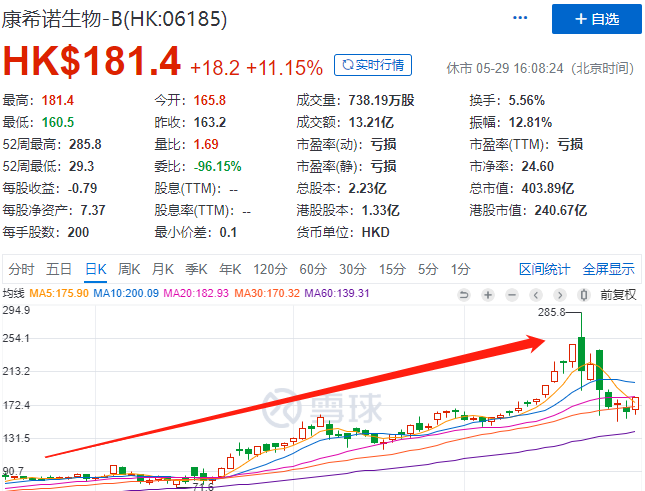Click the MA5:175.90 moving average label

(59, 293)
